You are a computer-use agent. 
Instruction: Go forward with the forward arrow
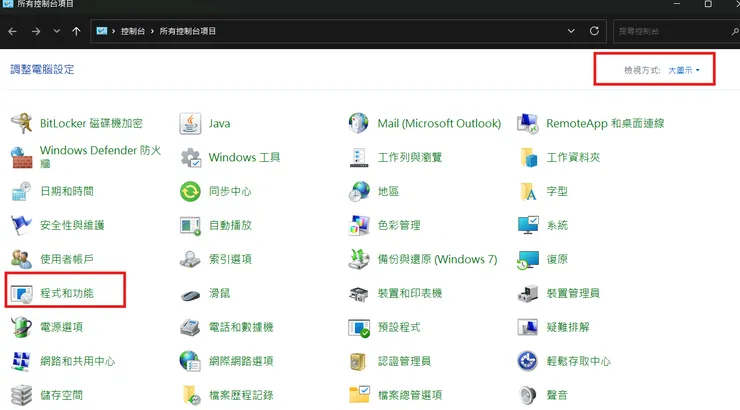(x=36, y=31)
